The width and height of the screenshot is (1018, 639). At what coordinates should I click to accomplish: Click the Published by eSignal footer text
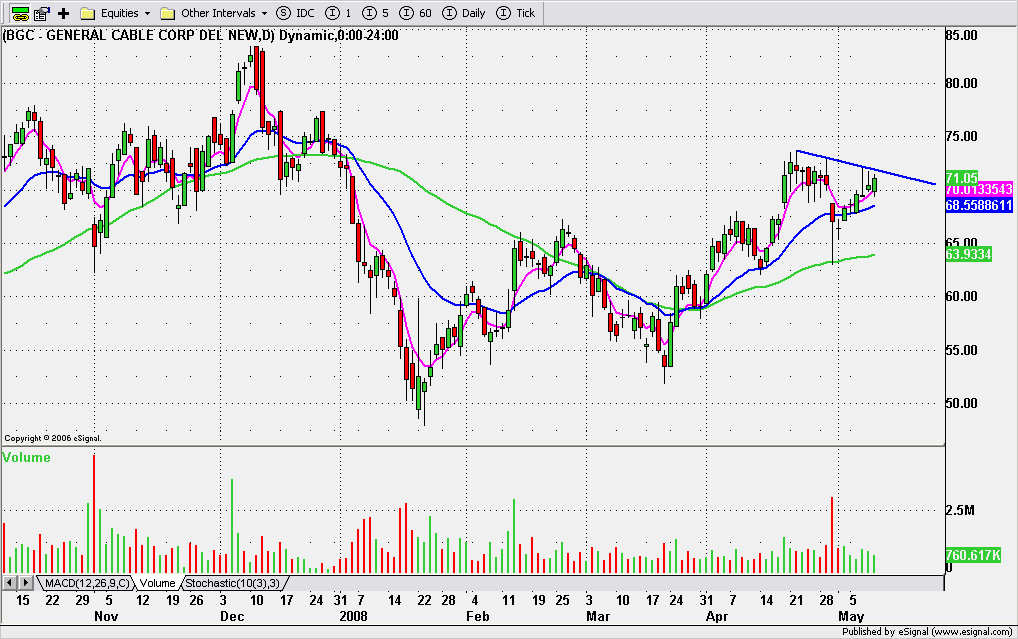coord(926,631)
